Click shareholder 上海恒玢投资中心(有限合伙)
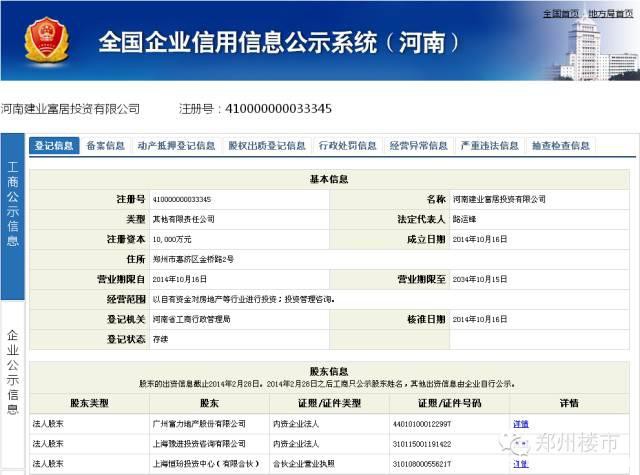640x475 pixels. (x=206, y=464)
